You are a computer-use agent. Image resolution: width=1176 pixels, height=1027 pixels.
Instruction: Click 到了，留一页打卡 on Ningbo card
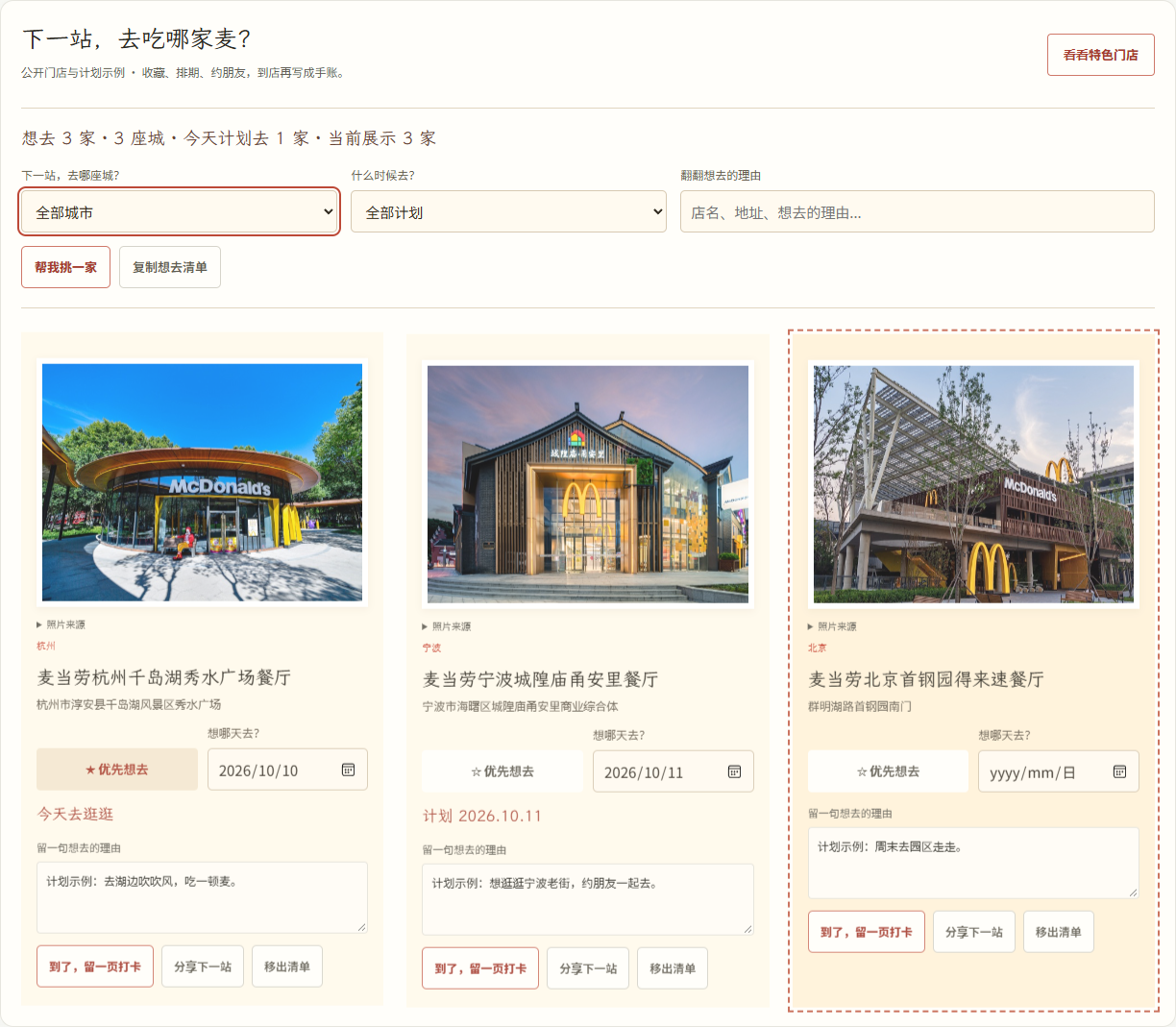click(x=480, y=968)
